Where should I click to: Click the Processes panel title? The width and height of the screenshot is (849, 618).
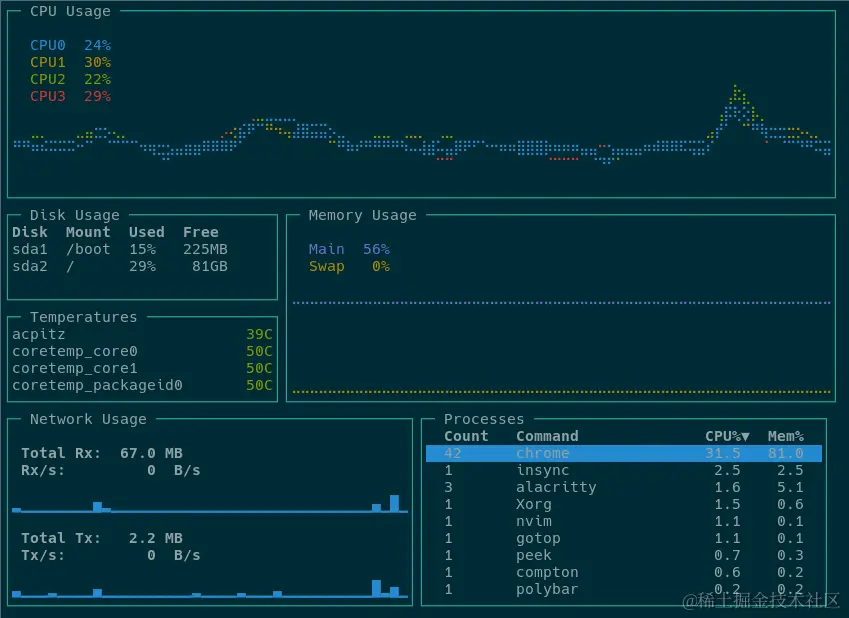[484, 419]
